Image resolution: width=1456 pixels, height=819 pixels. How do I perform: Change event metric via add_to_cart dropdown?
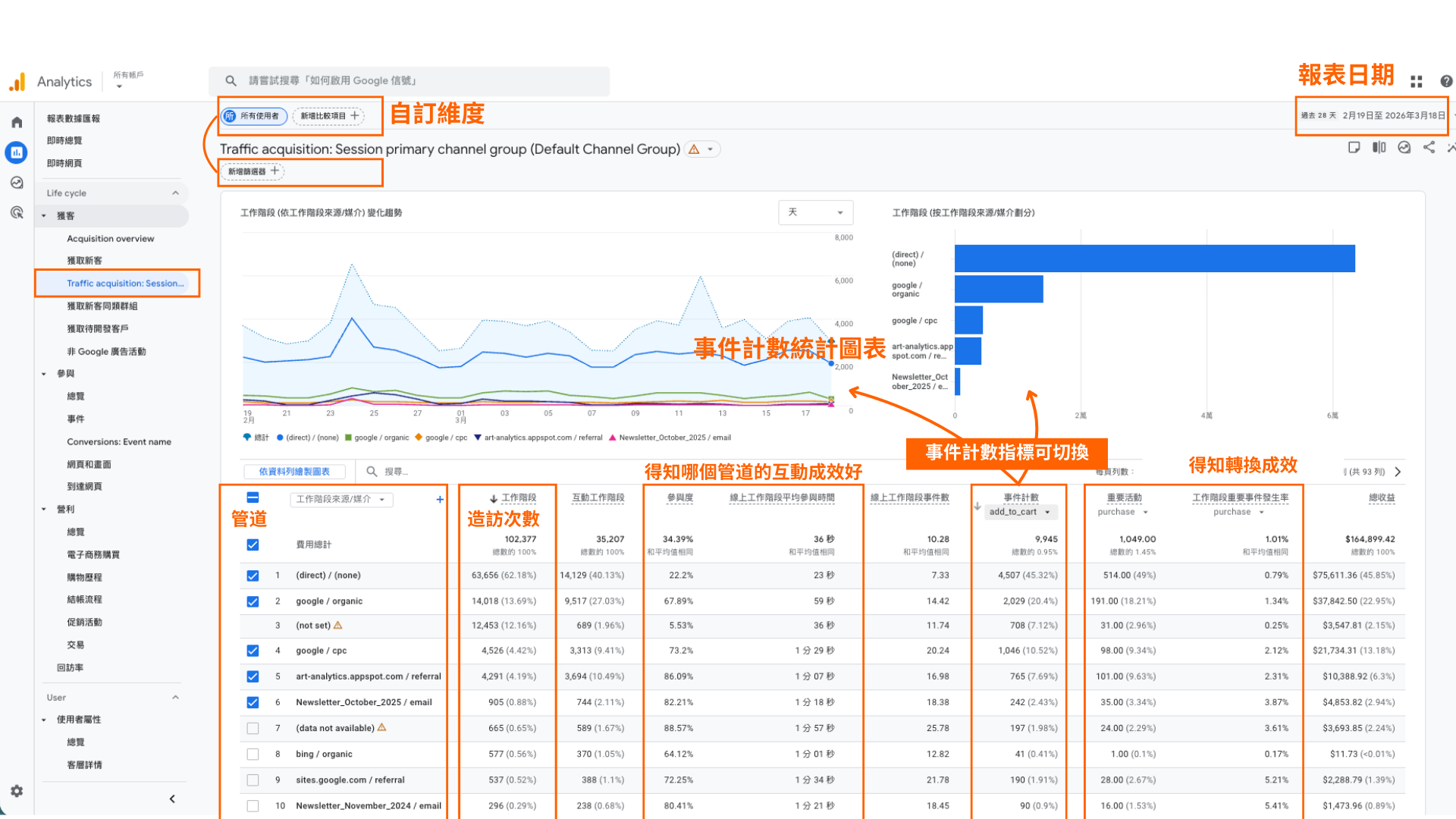pos(1020,511)
